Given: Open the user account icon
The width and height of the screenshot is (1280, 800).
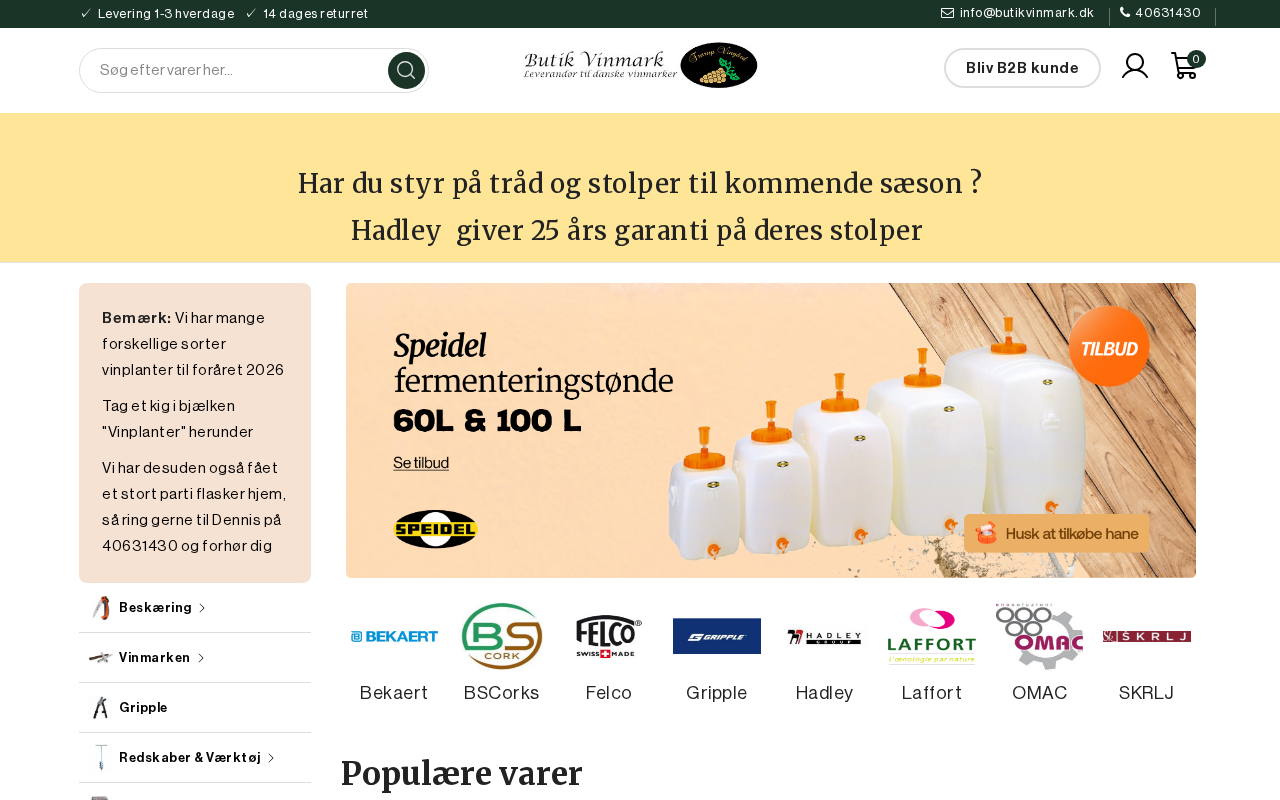Looking at the screenshot, I should coord(1135,66).
